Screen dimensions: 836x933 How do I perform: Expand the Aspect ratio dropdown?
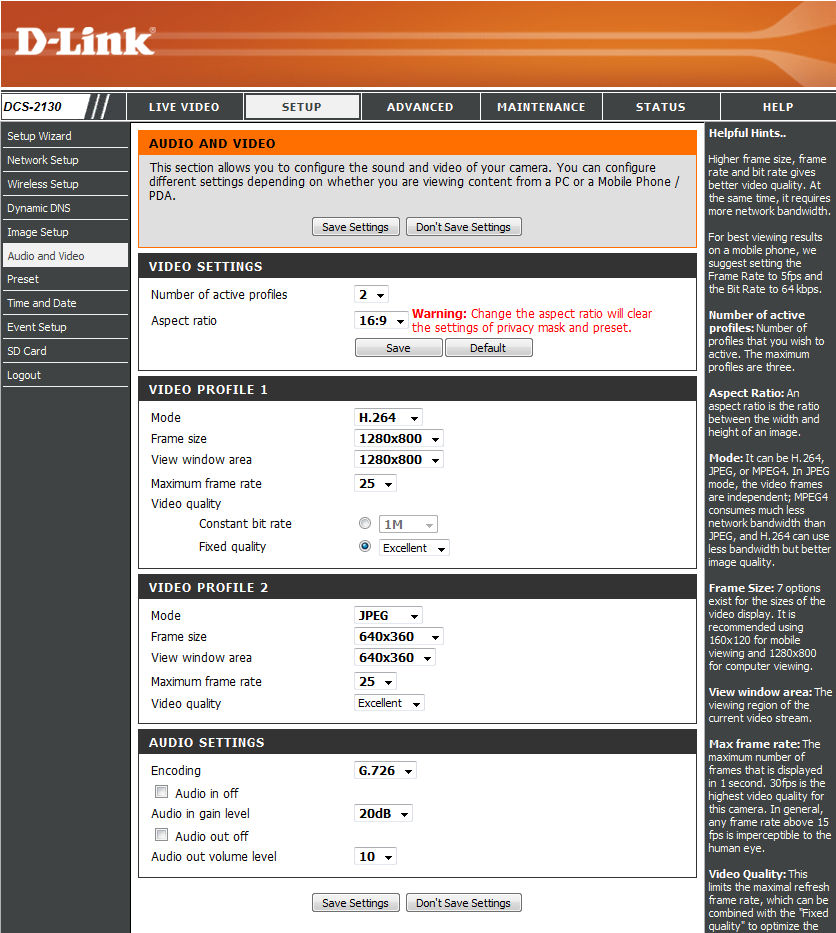click(382, 321)
